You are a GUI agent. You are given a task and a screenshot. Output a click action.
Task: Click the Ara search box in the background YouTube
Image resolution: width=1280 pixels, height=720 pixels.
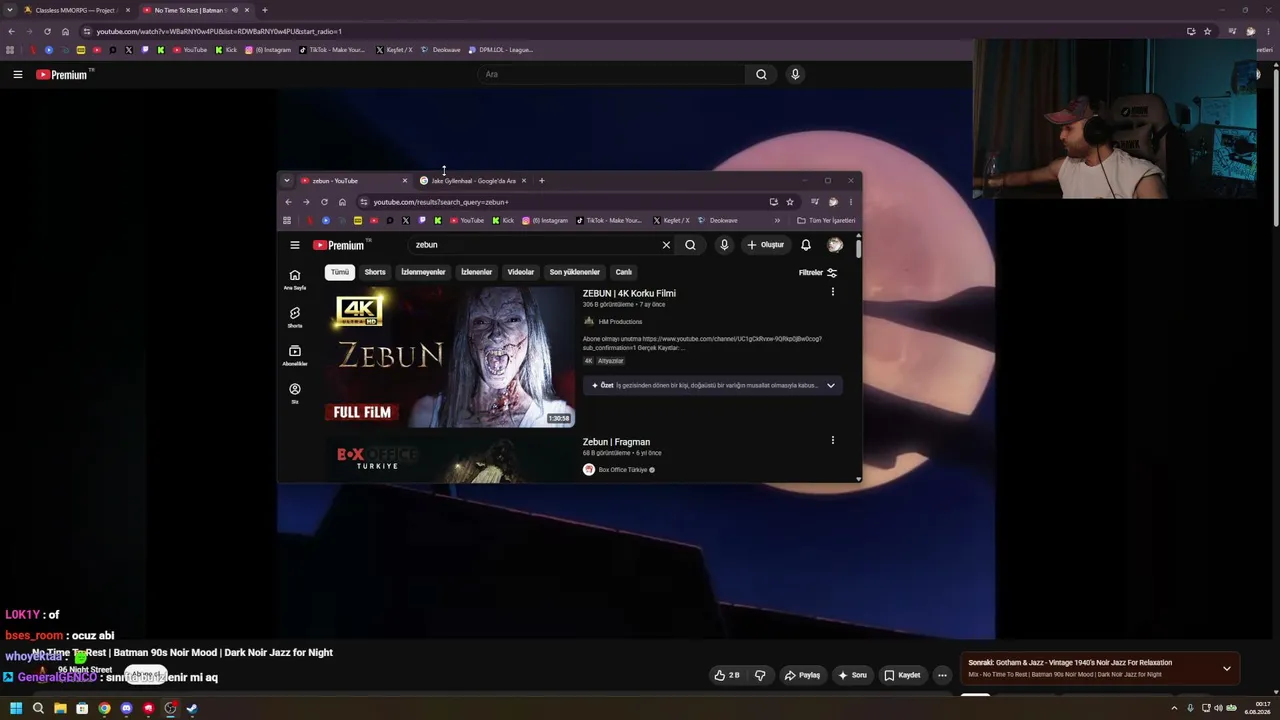(x=610, y=74)
